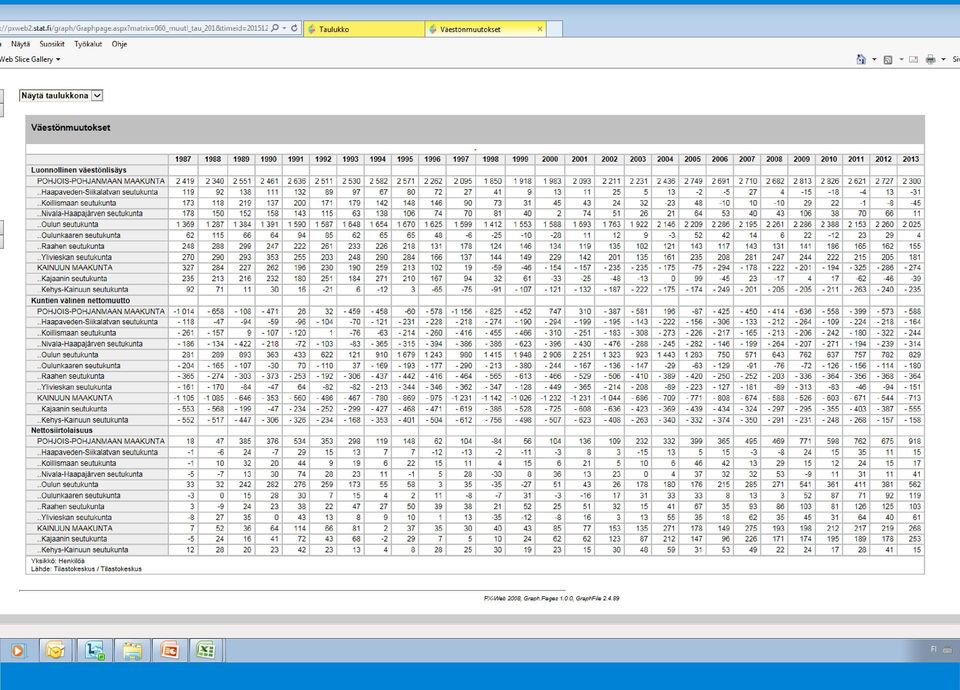
Task: Click value 2 300 in 2013 column
Action: (912, 181)
